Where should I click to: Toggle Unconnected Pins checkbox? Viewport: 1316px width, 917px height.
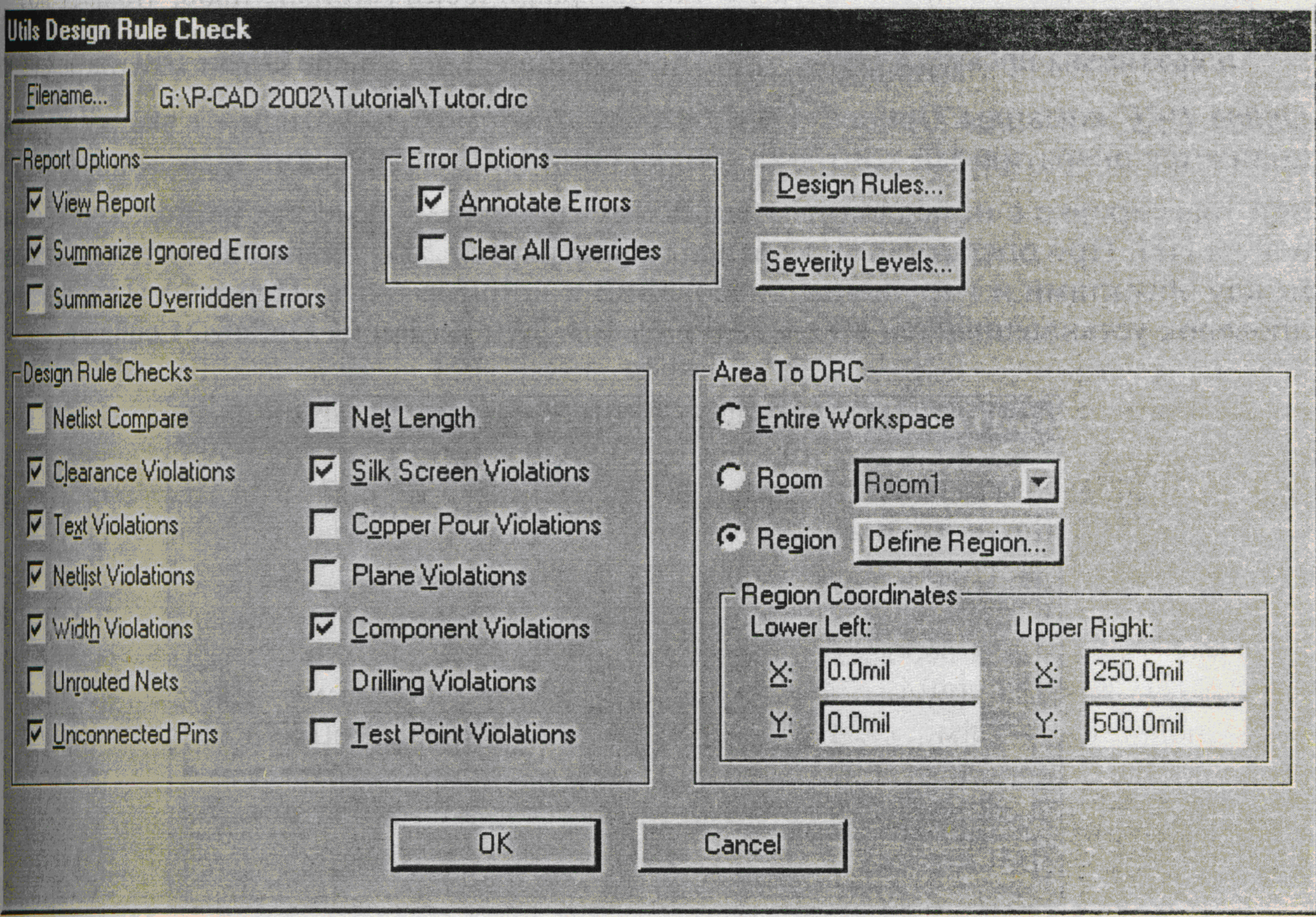coord(36,734)
